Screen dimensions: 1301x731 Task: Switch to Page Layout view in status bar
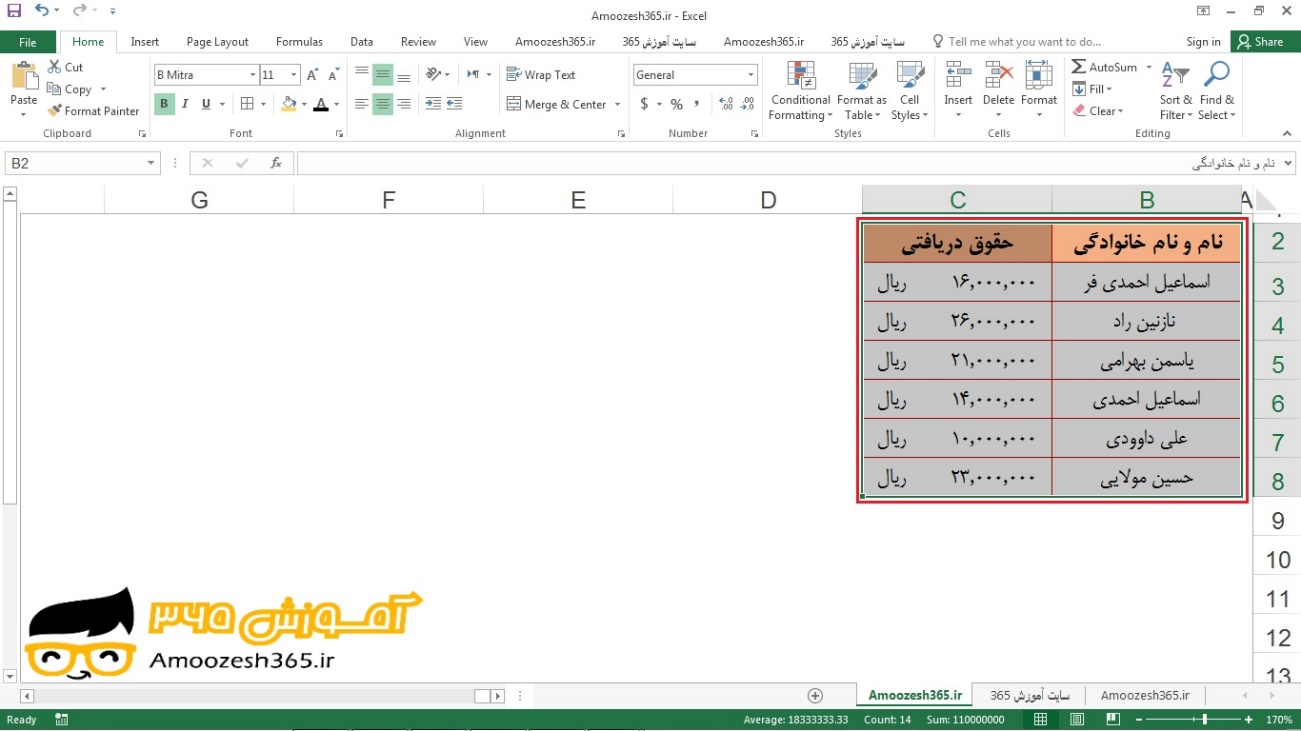pyautogui.click(x=1077, y=720)
